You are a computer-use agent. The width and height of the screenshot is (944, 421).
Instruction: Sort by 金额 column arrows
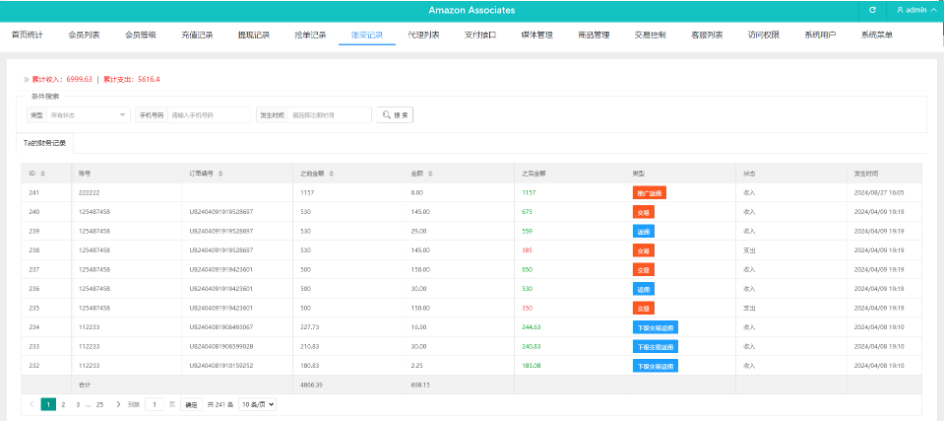(x=430, y=173)
